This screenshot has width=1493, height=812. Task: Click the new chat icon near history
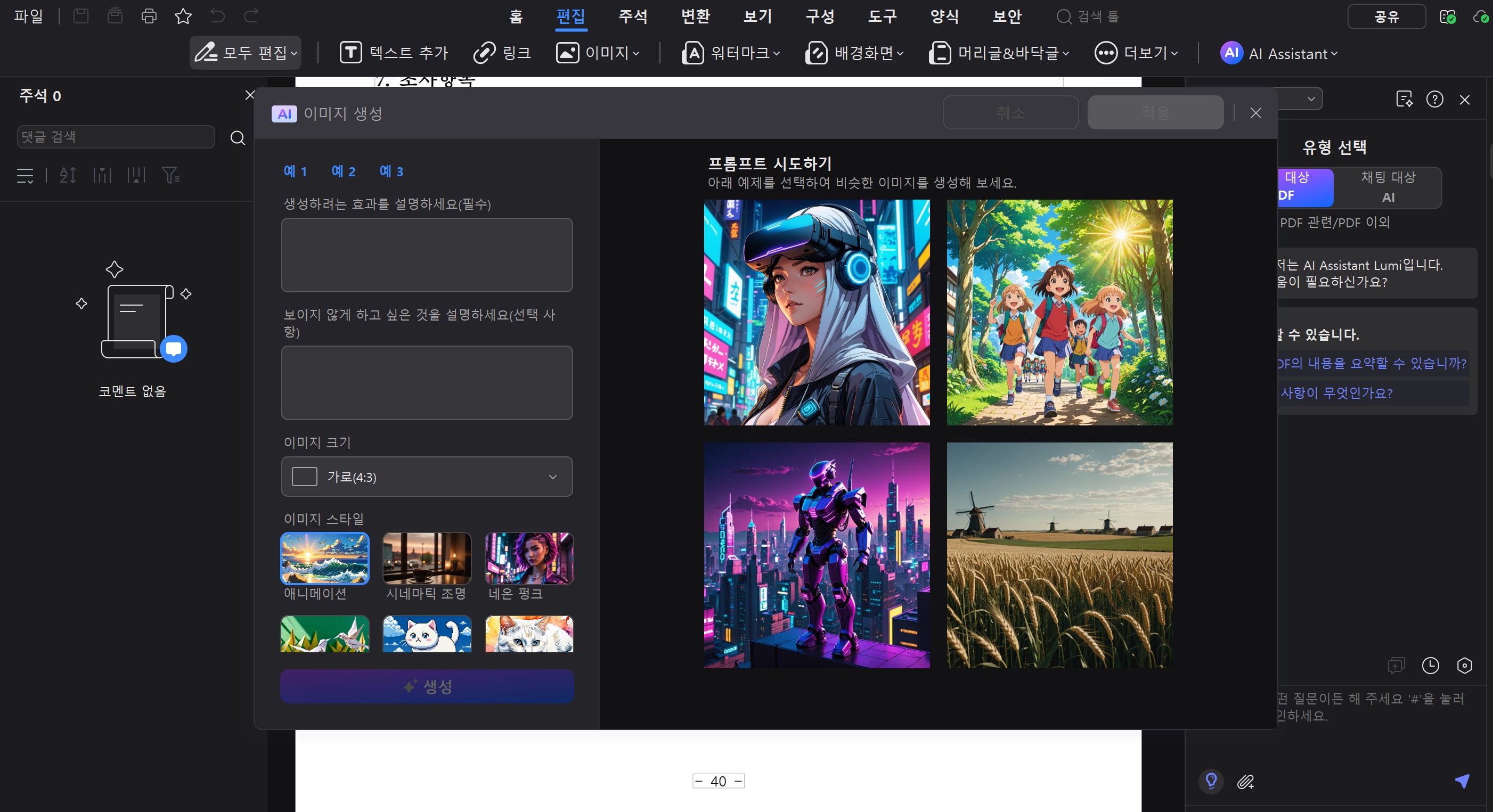point(1396,666)
